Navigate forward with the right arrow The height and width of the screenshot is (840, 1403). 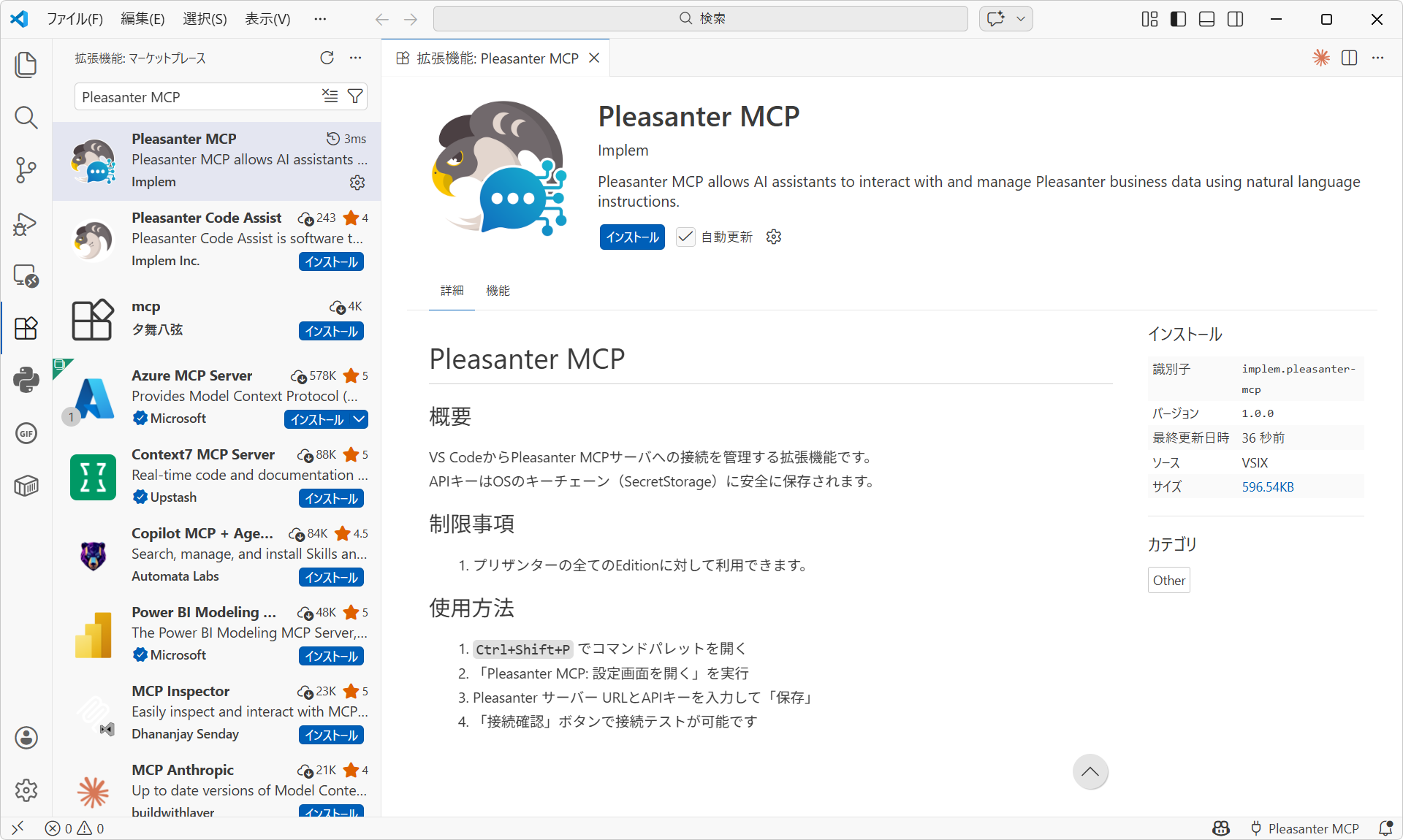(411, 19)
